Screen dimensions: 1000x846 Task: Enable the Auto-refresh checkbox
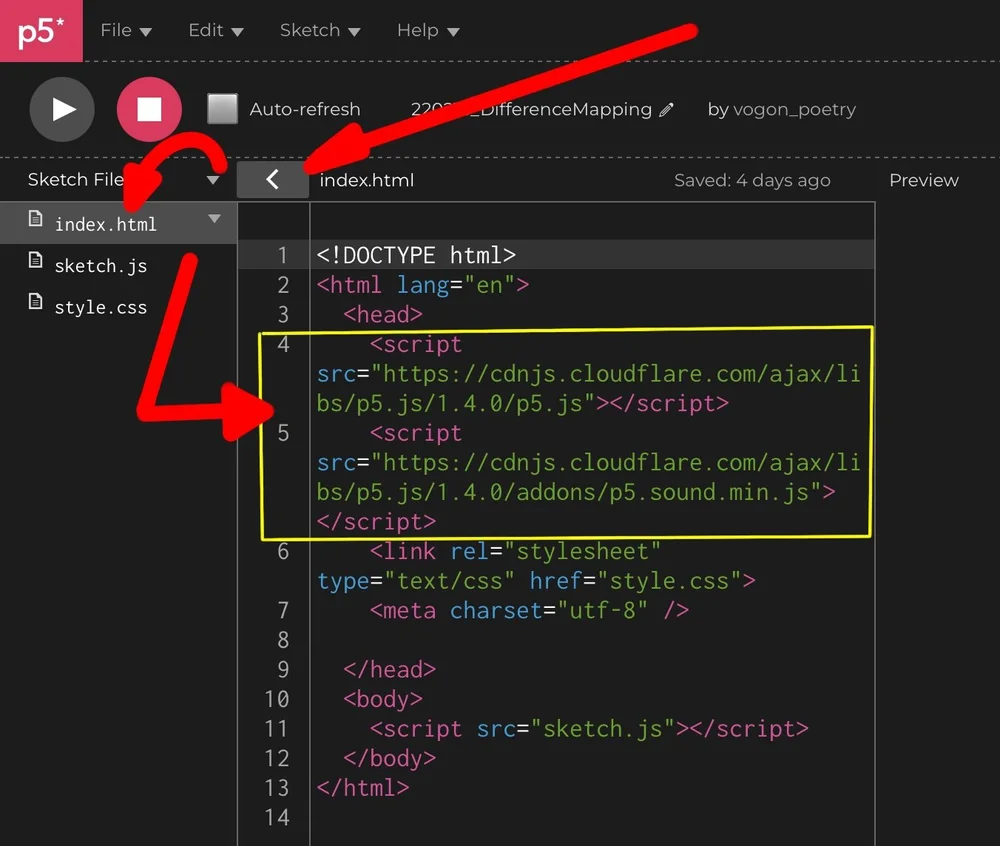(x=223, y=109)
